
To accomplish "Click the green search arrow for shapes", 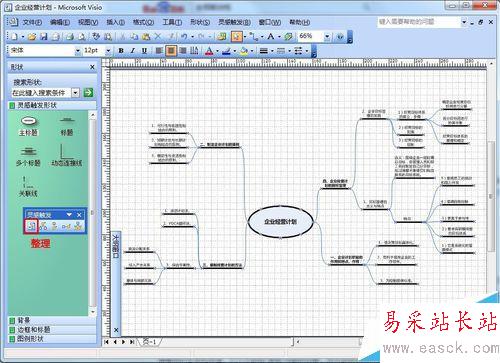I will click(x=88, y=93).
